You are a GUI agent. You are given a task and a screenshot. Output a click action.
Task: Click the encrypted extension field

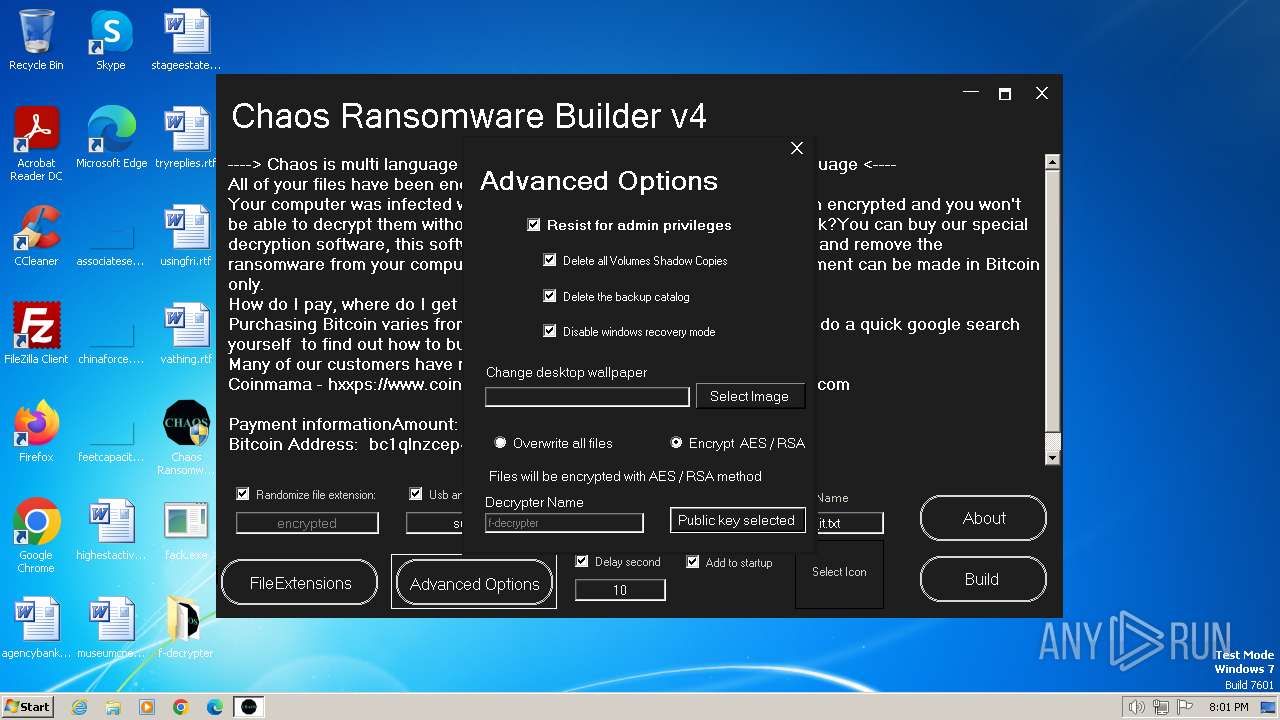(307, 523)
